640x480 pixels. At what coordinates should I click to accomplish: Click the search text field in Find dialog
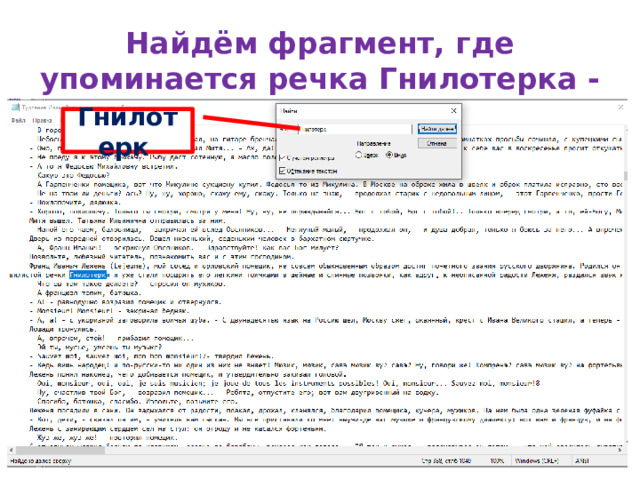[x=355, y=129]
